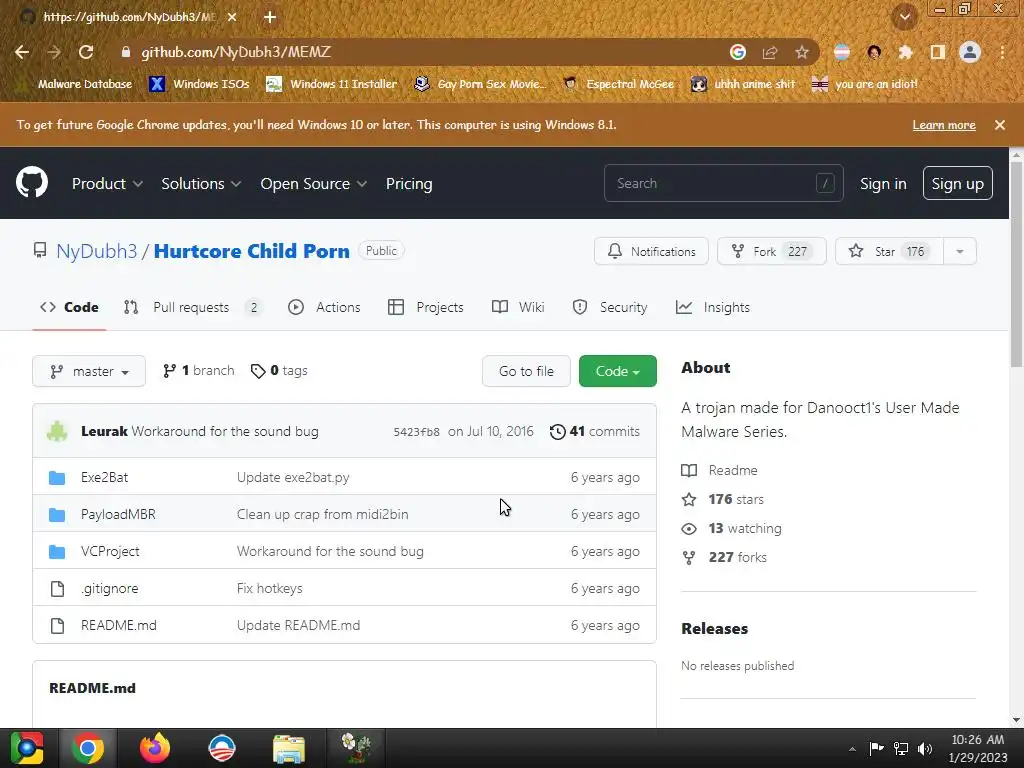Image resolution: width=1024 pixels, height=768 pixels.
Task: Close the github.com browser tab
Action: [x=232, y=17]
